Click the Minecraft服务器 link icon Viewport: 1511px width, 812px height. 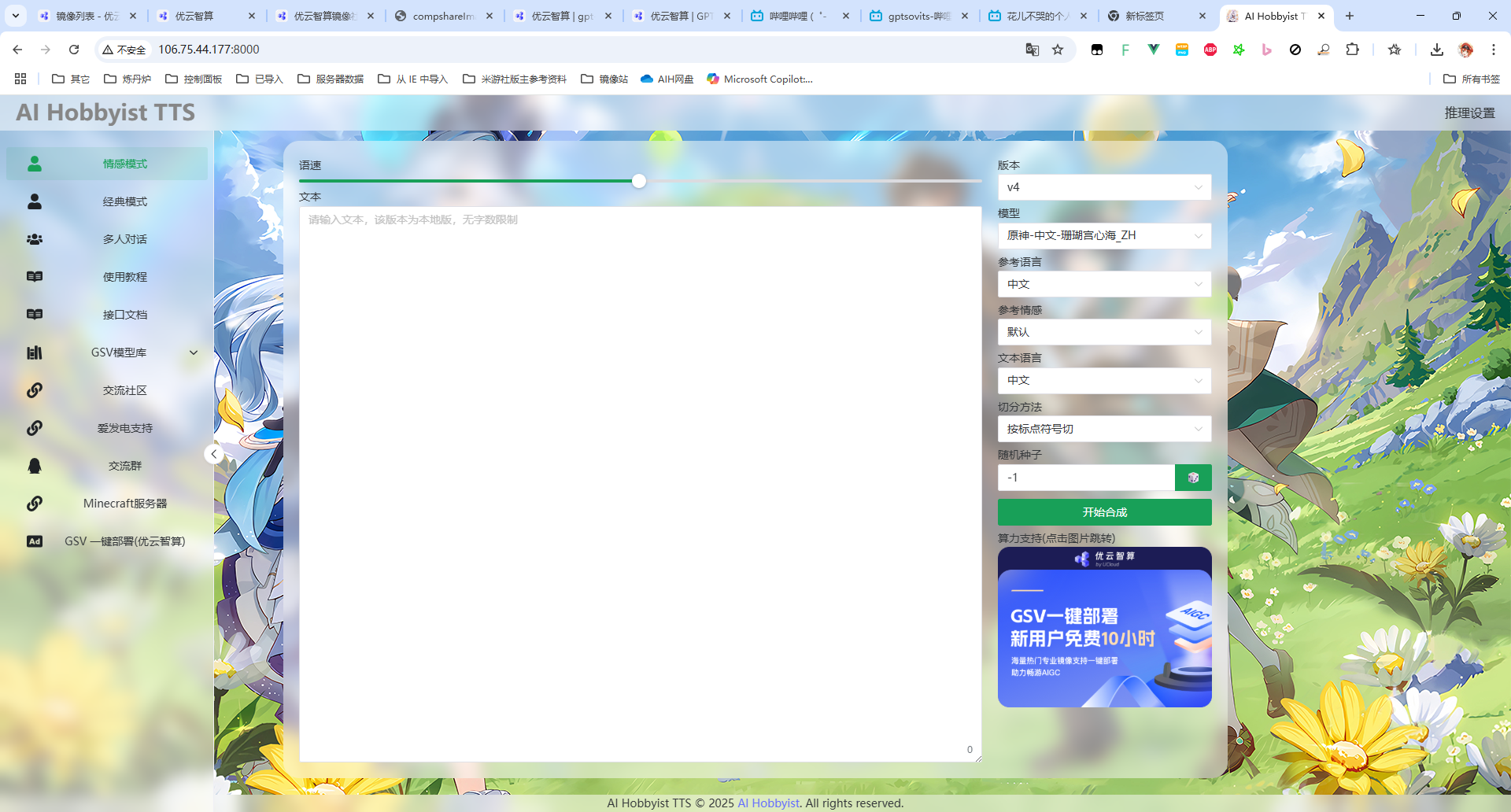(35, 504)
